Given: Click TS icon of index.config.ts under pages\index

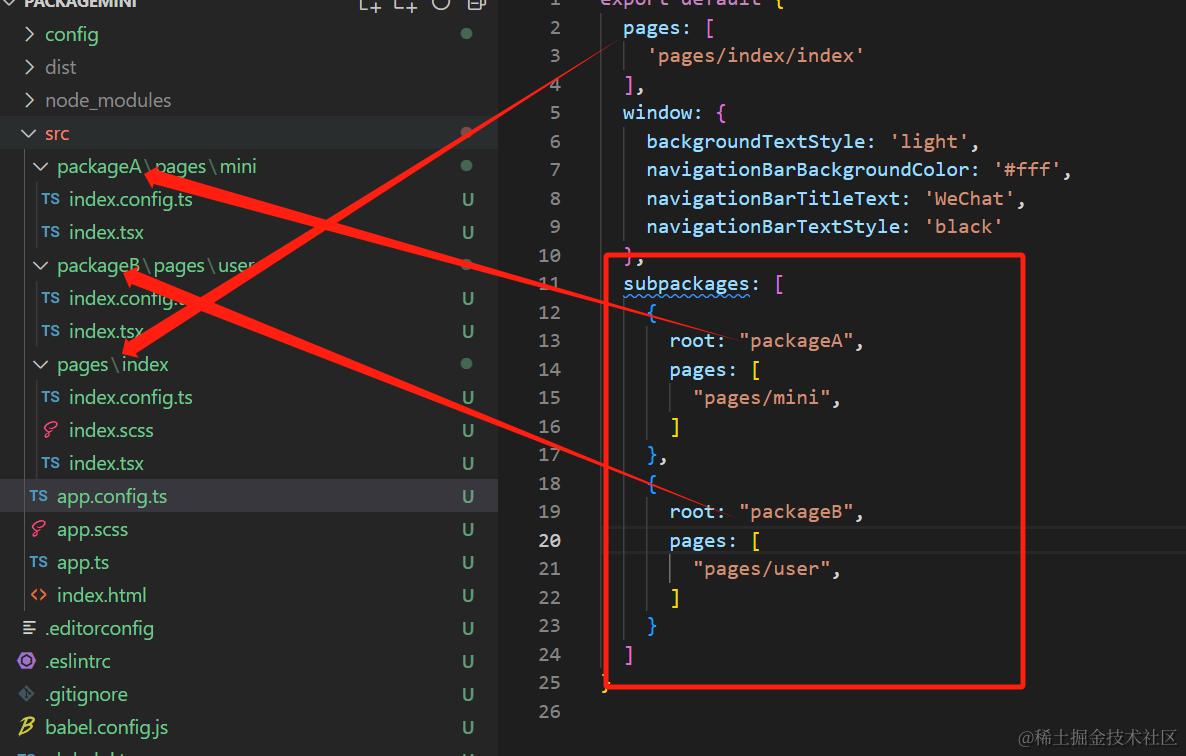Looking at the screenshot, I should (51, 397).
